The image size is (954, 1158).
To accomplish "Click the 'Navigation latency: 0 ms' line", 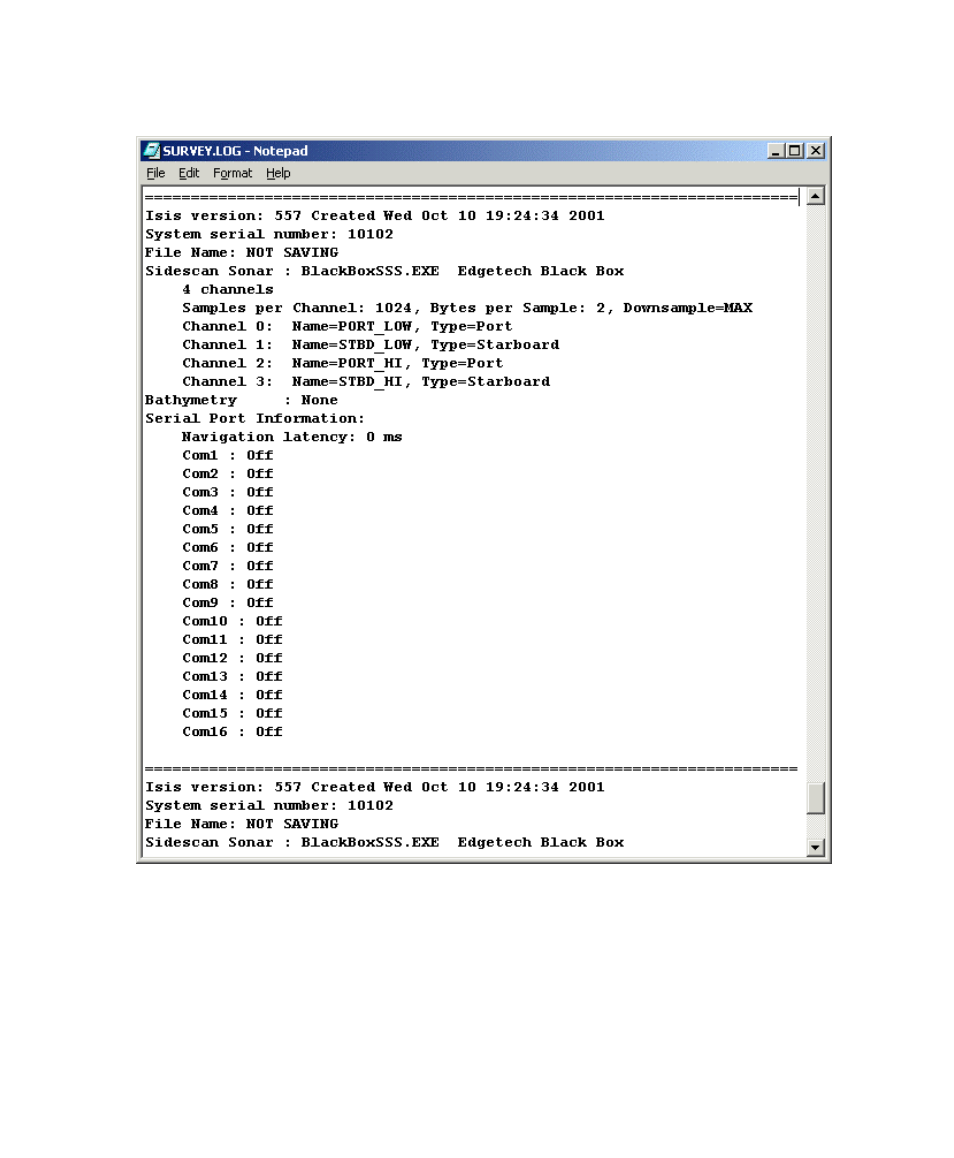I will coord(292,437).
